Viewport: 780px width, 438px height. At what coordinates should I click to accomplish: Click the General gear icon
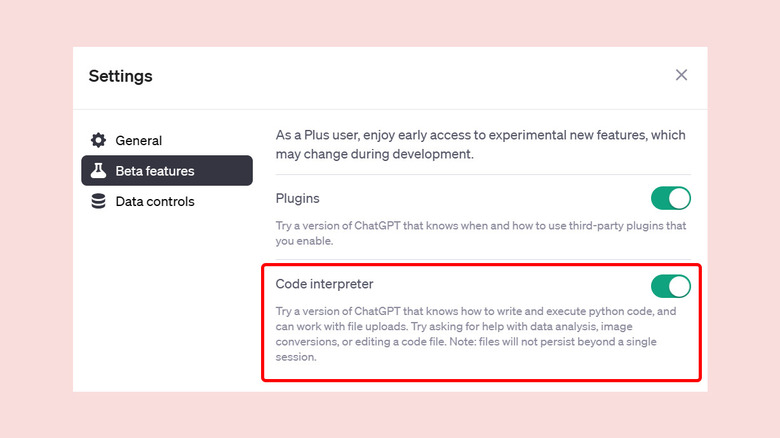[98, 141]
